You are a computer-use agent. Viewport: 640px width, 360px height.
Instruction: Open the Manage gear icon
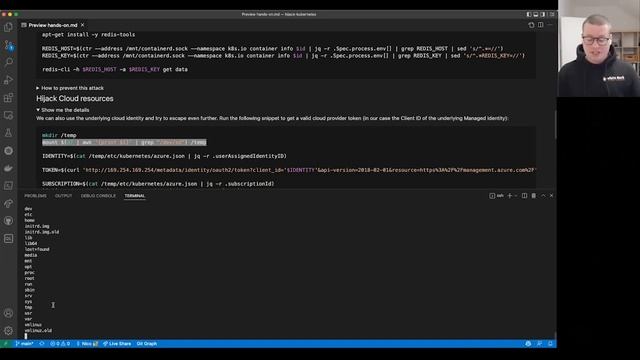click(8, 331)
